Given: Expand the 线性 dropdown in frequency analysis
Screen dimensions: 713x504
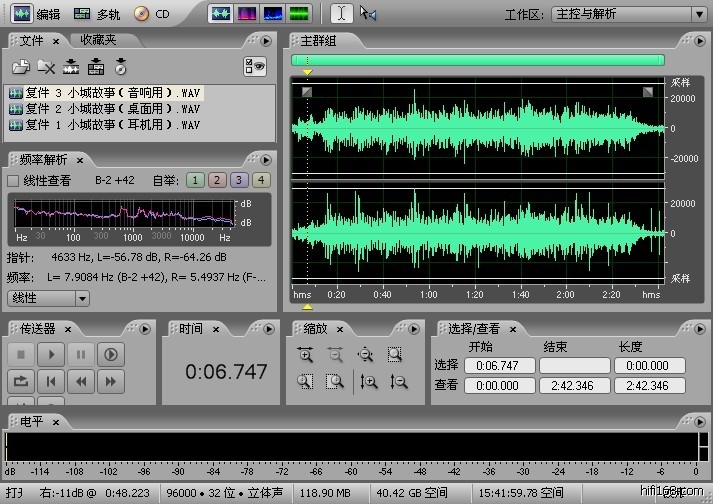Looking at the screenshot, I should click(81, 298).
